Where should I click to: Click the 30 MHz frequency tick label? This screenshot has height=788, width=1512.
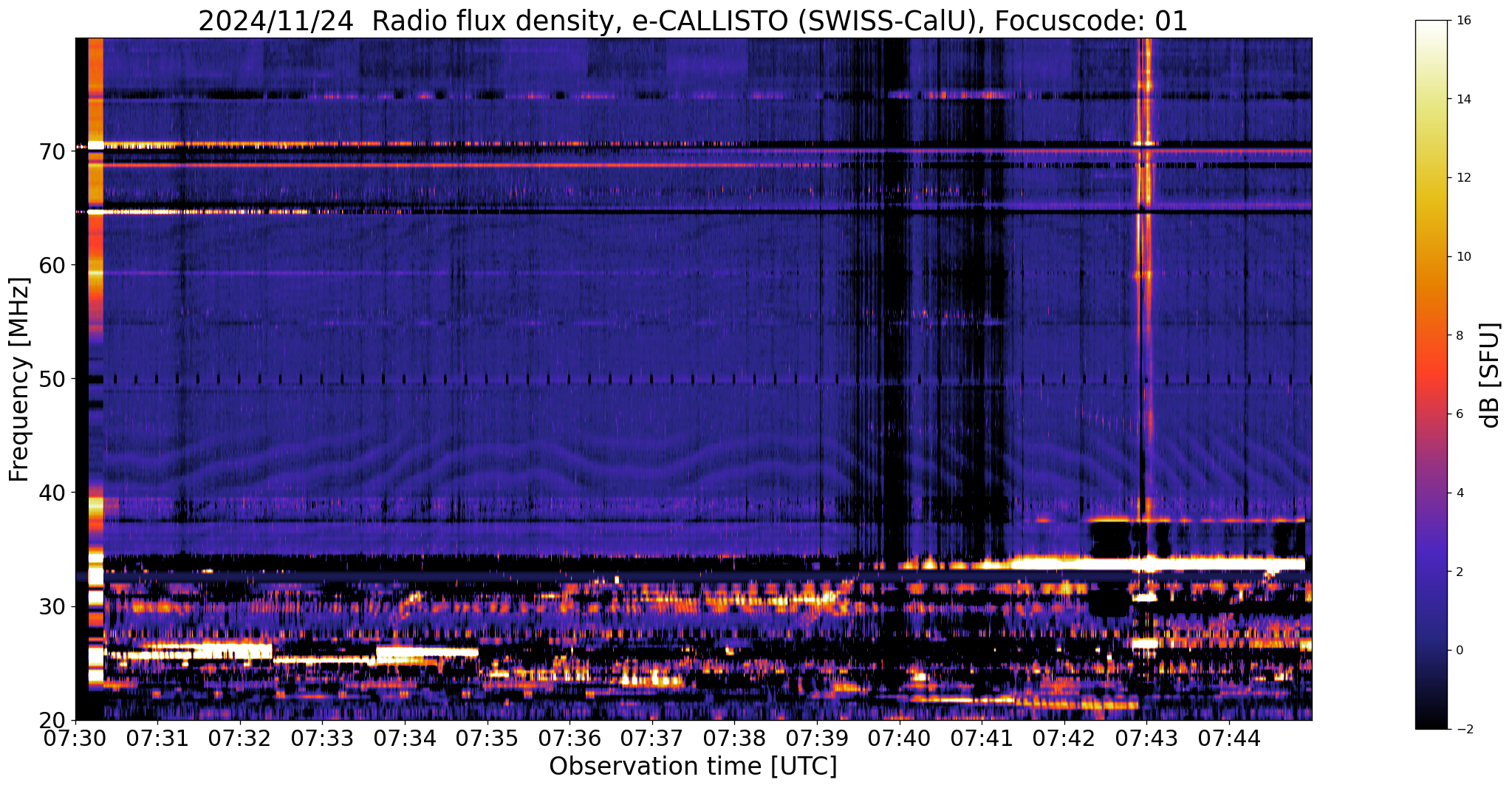point(53,606)
